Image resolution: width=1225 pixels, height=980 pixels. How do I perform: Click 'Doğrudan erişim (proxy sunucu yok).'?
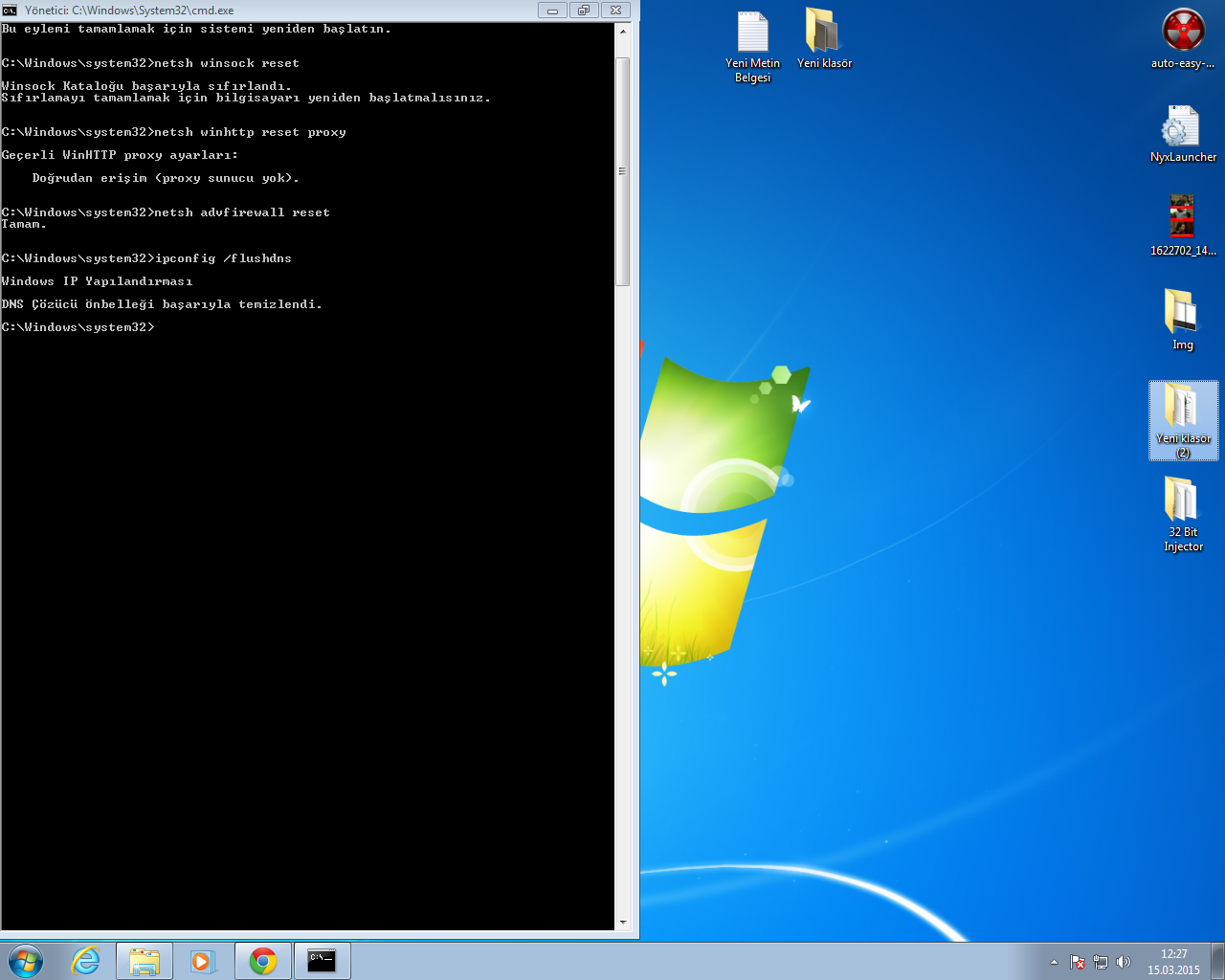166,178
